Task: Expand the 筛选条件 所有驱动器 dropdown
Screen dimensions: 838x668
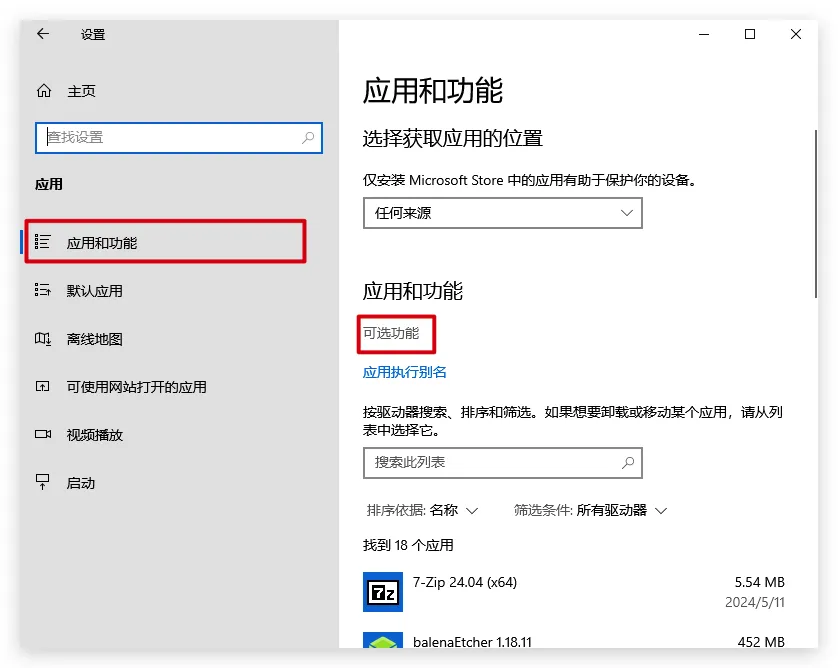Action: point(590,510)
